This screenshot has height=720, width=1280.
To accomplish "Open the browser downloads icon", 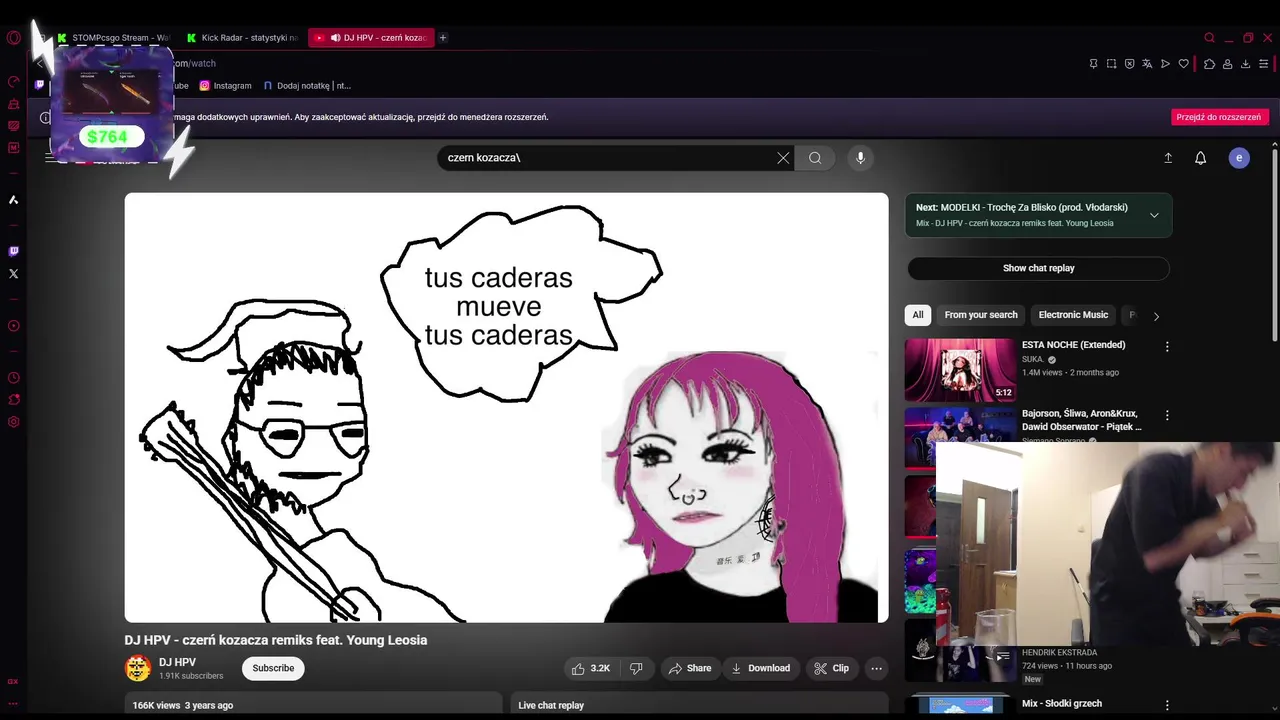I will pos(1245,64).
